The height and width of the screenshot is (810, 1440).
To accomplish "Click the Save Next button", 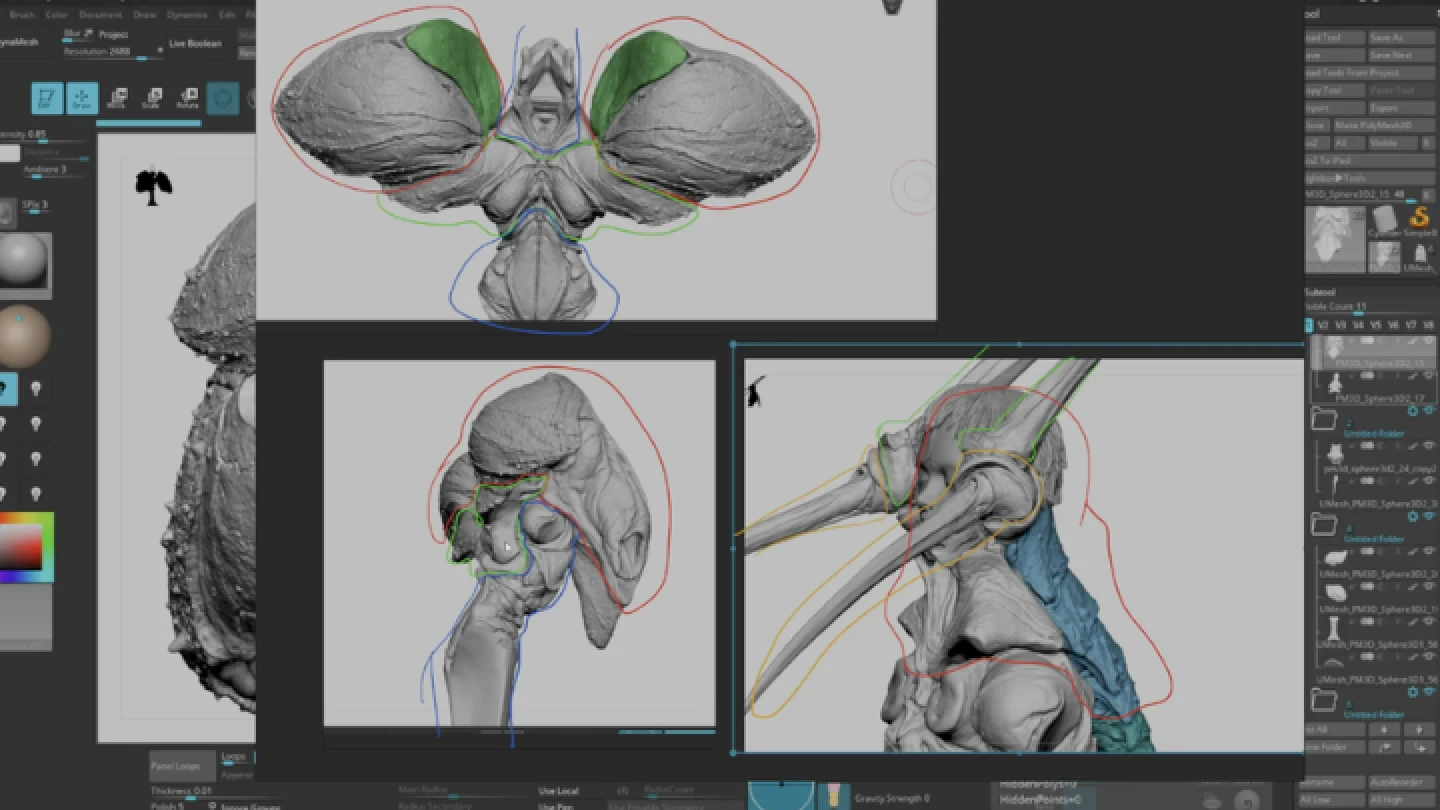I will [1401, 55].
